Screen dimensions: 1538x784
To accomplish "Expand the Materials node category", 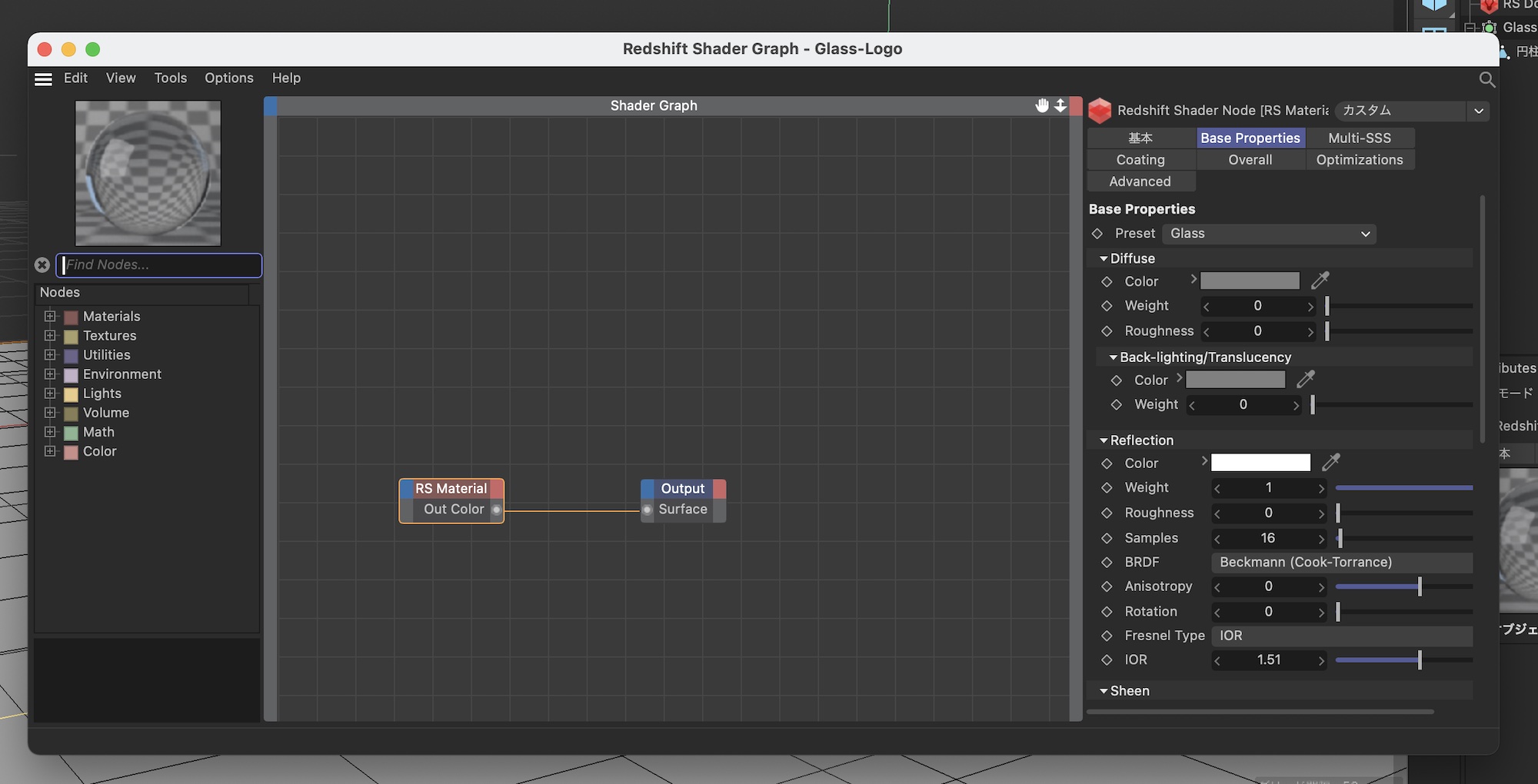I will (x=50, y=317).
